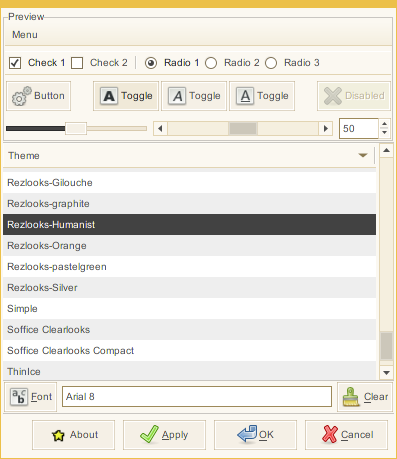397x459 pixels.
Task: Enable the Check 2 checkbox
Action: [x=77, y=63]
